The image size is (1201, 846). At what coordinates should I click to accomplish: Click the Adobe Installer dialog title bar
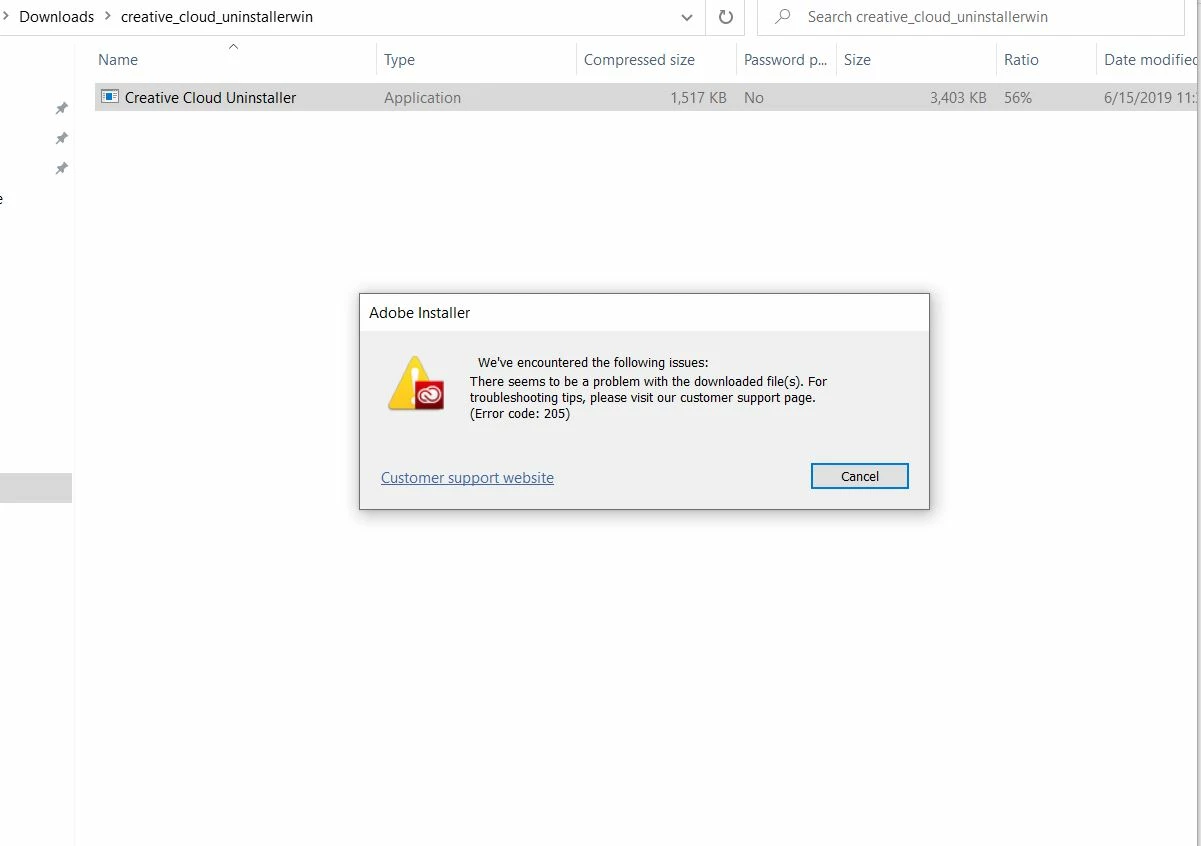(644, 312)
